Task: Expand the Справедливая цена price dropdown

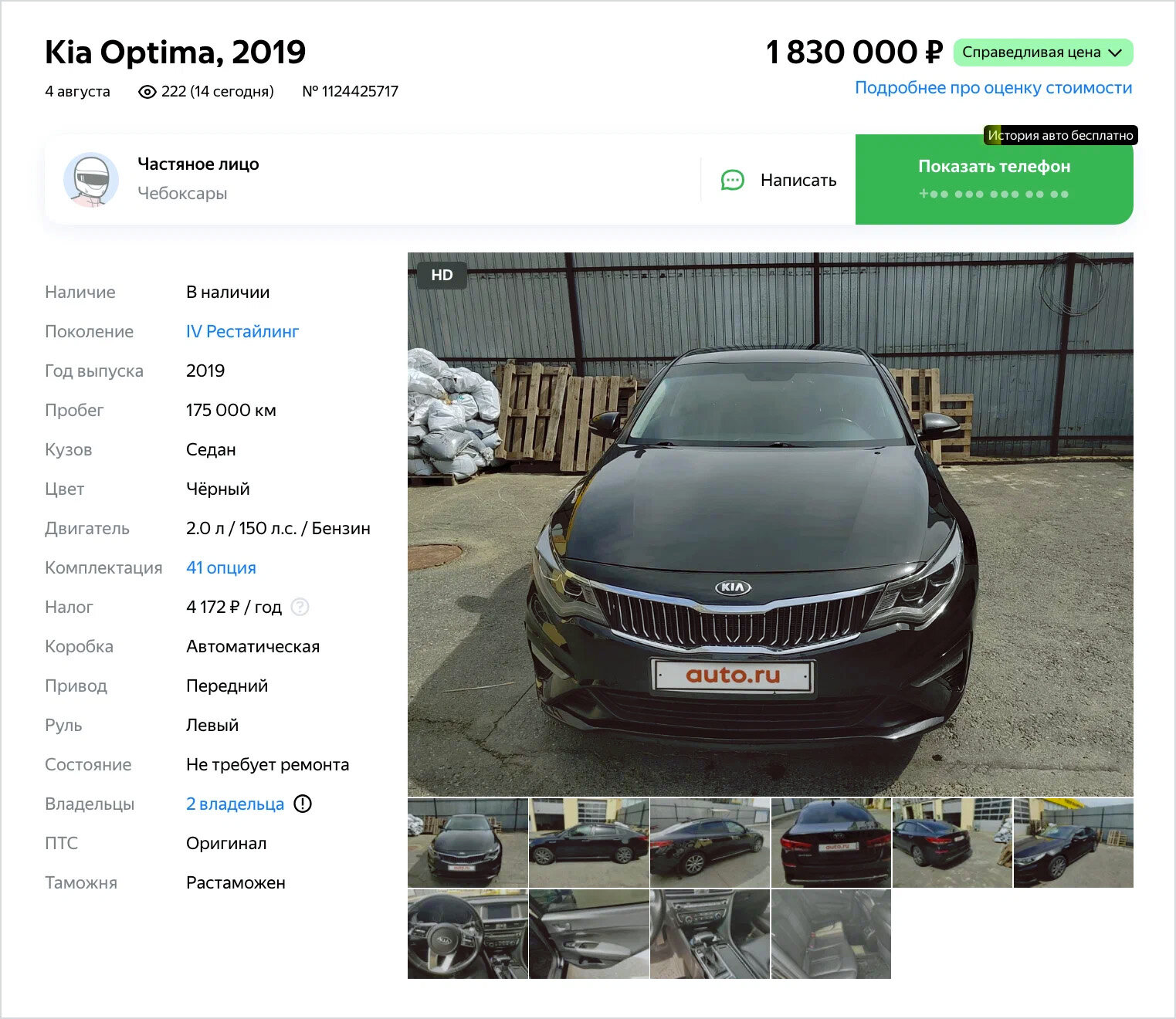Action: pyautogui.click(x=1043, y=52)
